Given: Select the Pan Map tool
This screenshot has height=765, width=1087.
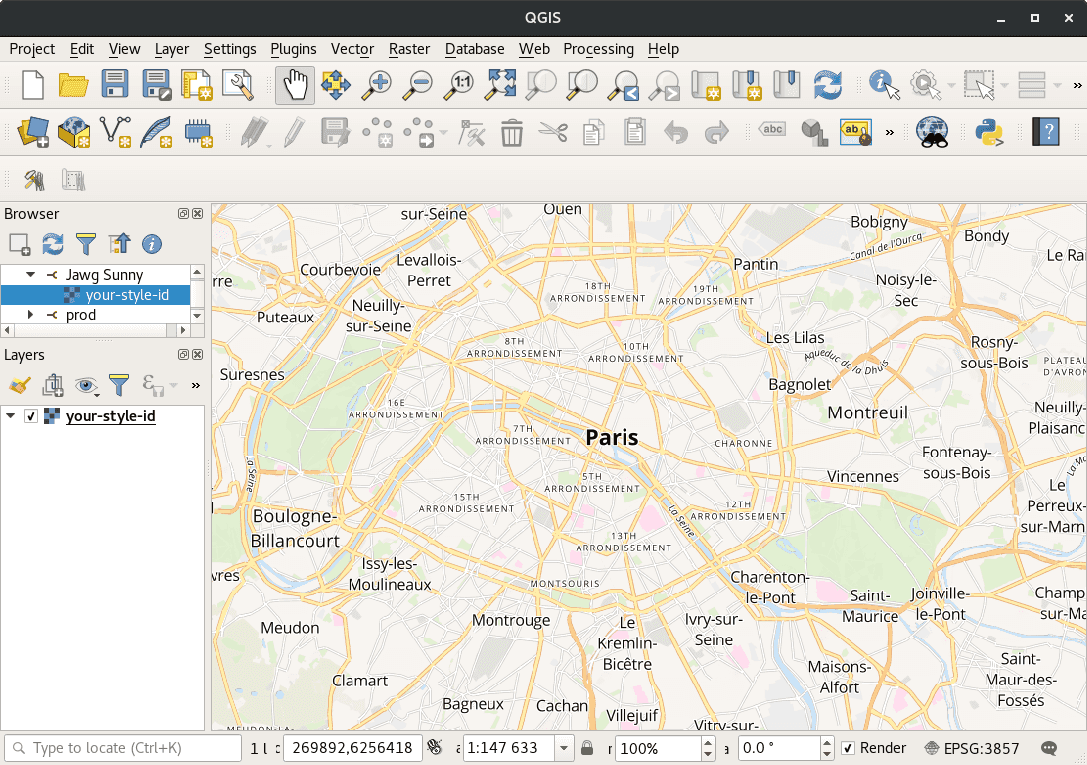Looking at the screenshot, I should click(x=294, y=85).
